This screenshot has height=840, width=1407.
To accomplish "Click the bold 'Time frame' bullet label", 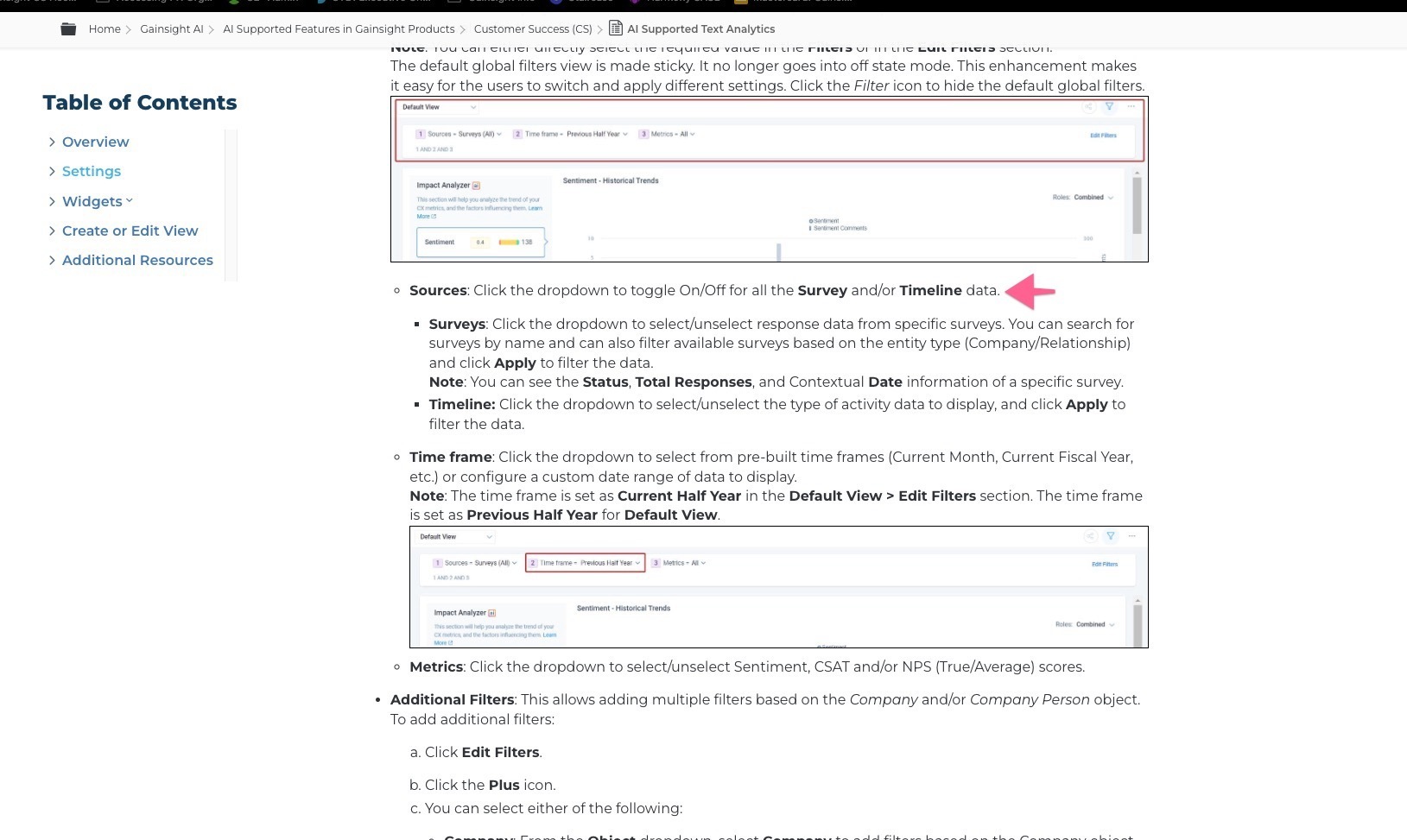I will [x=451, y=457].
